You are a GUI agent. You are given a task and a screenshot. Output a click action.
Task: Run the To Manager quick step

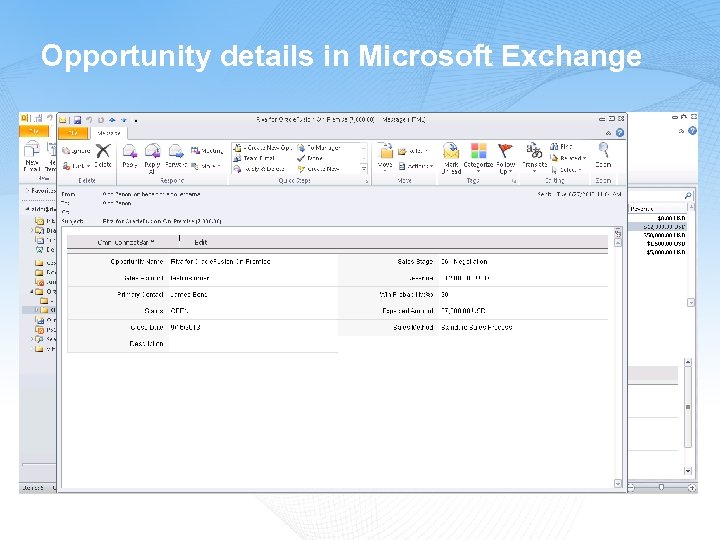(x=319, y=148)
